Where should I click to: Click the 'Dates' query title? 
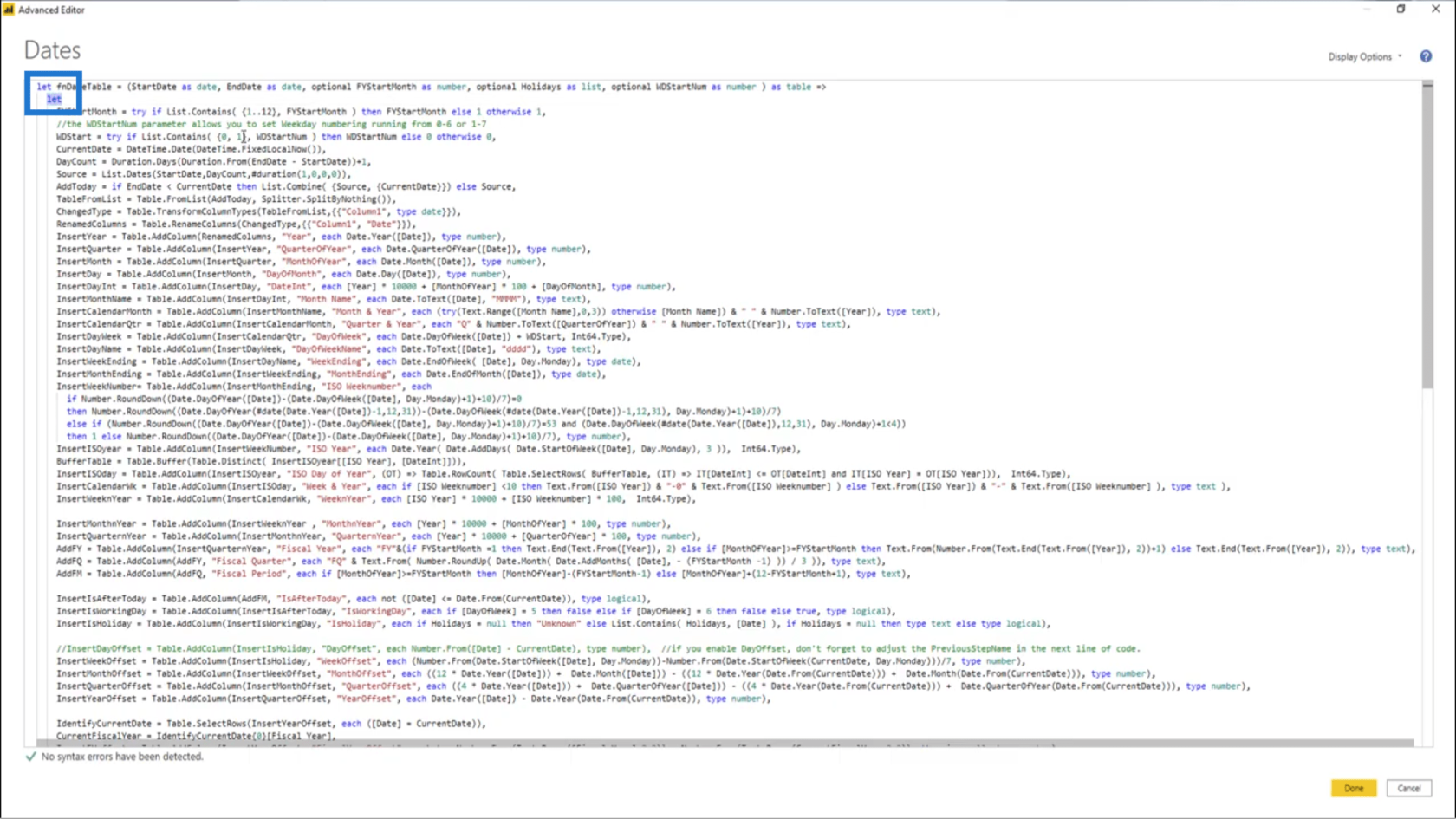point(52,50)
